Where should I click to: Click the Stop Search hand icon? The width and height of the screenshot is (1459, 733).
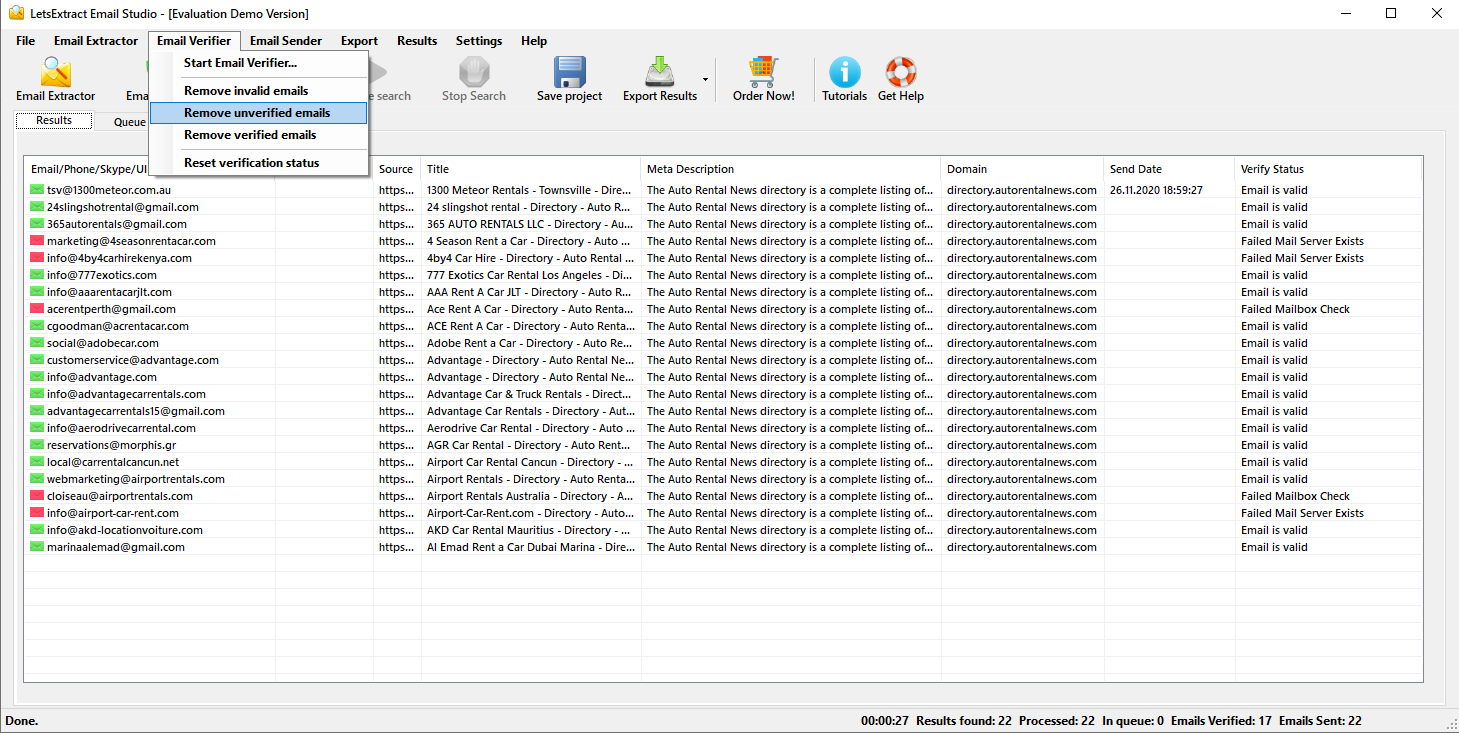click(x=473, y=73)
